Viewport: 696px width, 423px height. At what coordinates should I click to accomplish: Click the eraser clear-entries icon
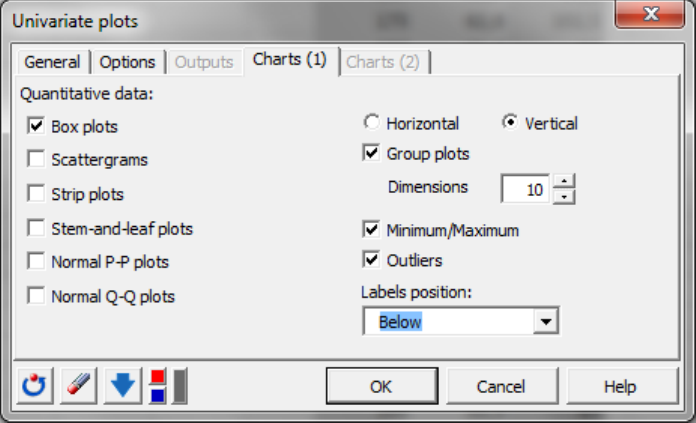(79, 385)
